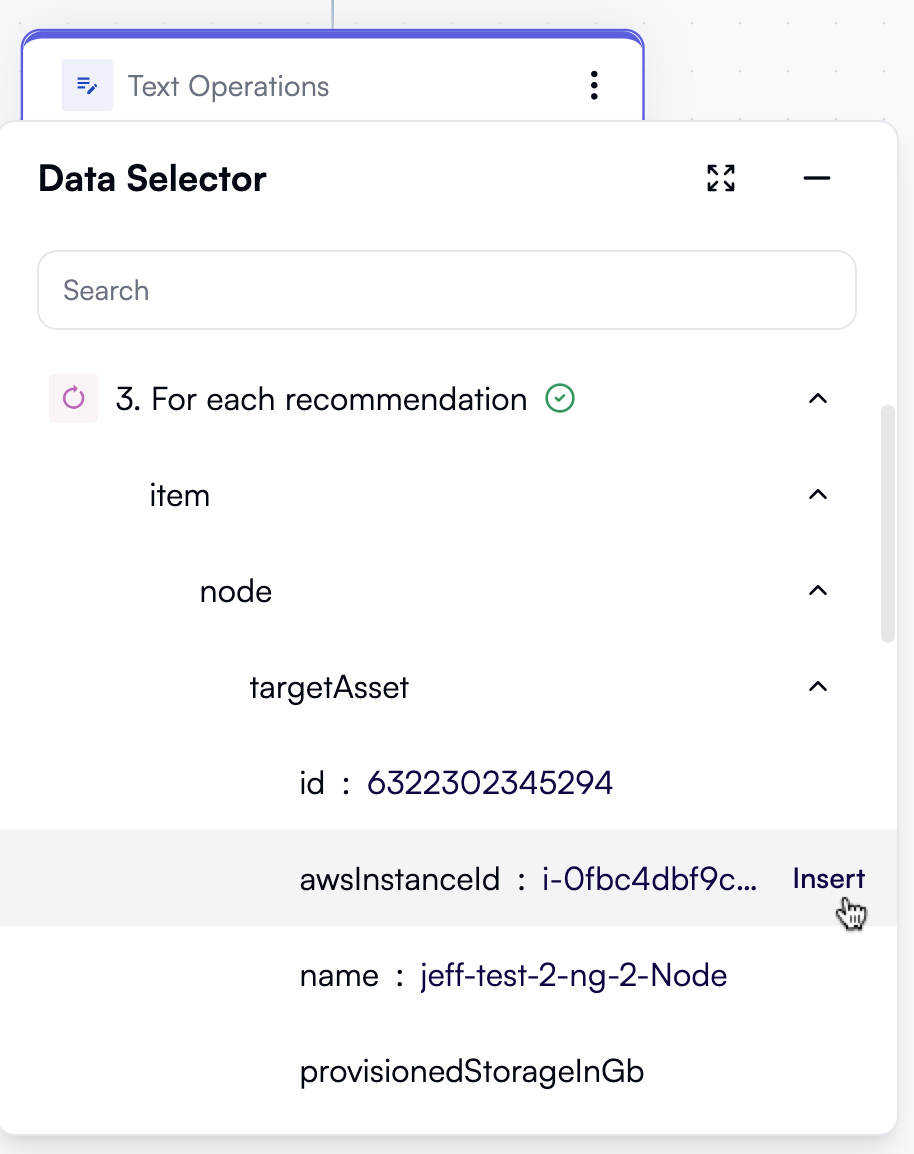The width and height of the screenshot is (914, 1154).
Task: Select the id value 6322302345294
Action: pos(489,783)
